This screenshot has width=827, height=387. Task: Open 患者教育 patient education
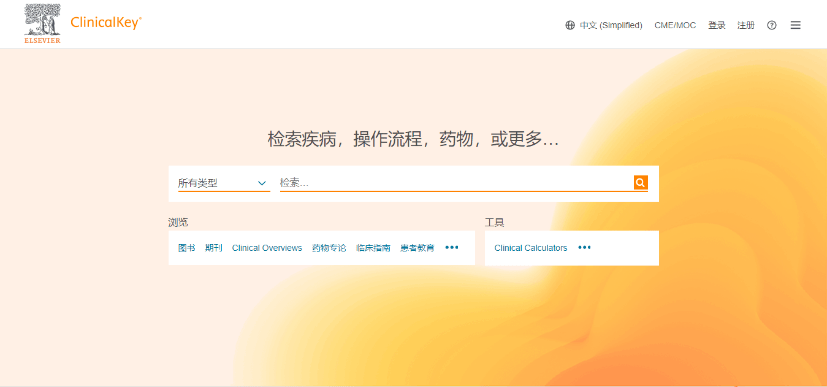point(417,248)
